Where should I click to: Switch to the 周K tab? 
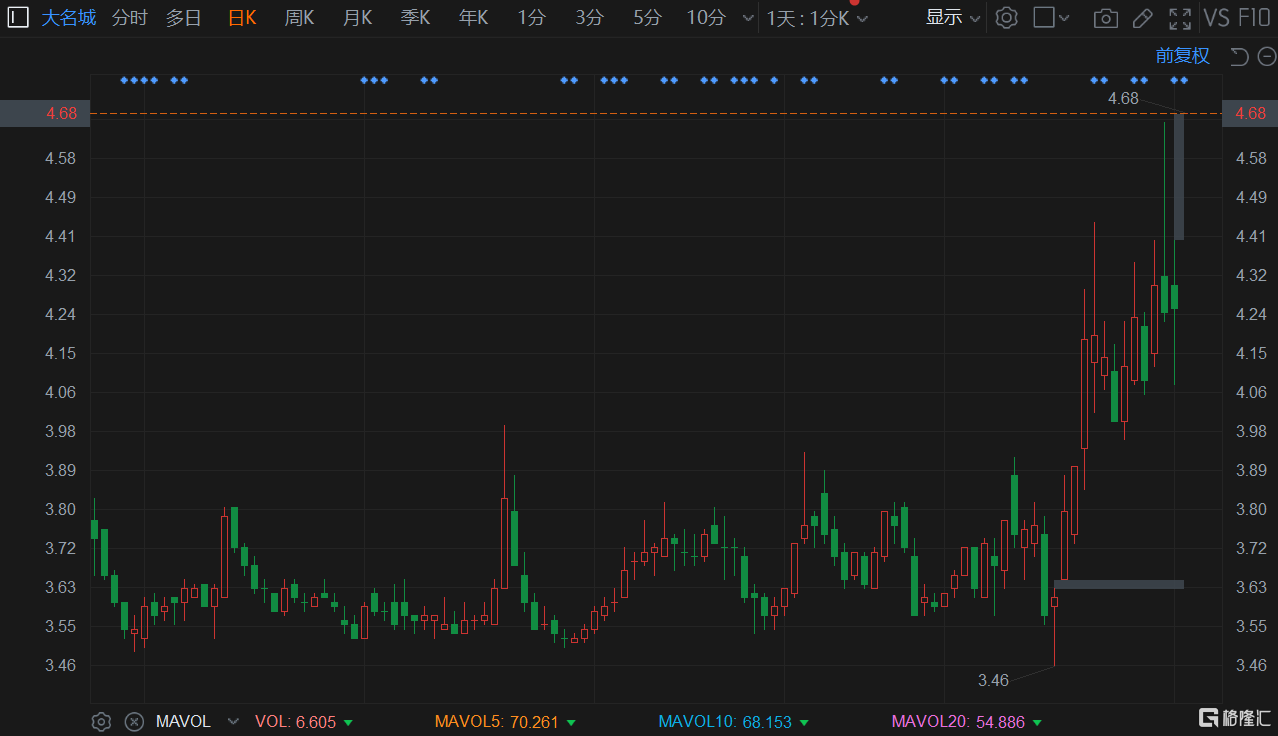pos(299,18)
